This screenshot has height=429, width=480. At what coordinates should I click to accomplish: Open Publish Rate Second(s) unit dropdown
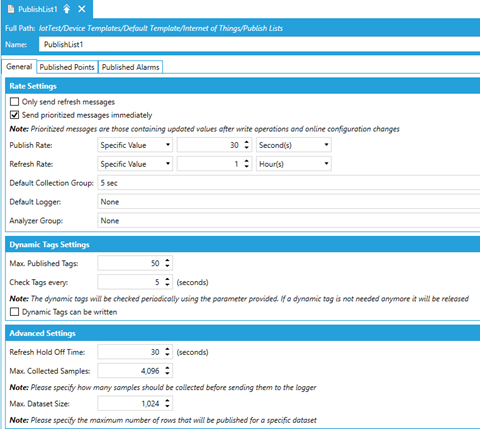[x=294, y=145]
